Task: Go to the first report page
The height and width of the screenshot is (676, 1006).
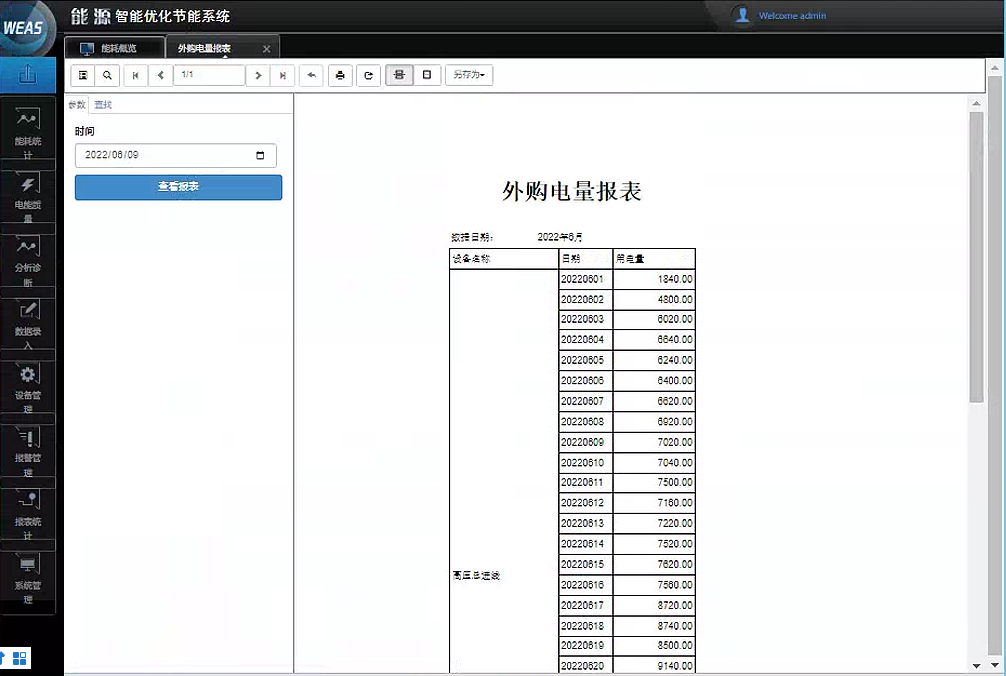Action: pyautogui.click(x=135, y=75)
